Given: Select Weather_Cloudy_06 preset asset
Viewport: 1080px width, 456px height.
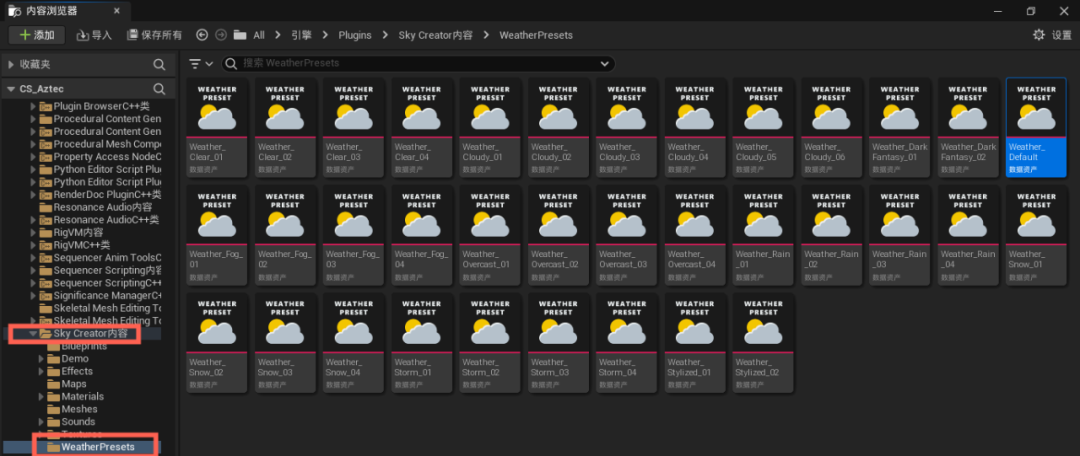Looking at the screenshot, I should click(832, 127).
